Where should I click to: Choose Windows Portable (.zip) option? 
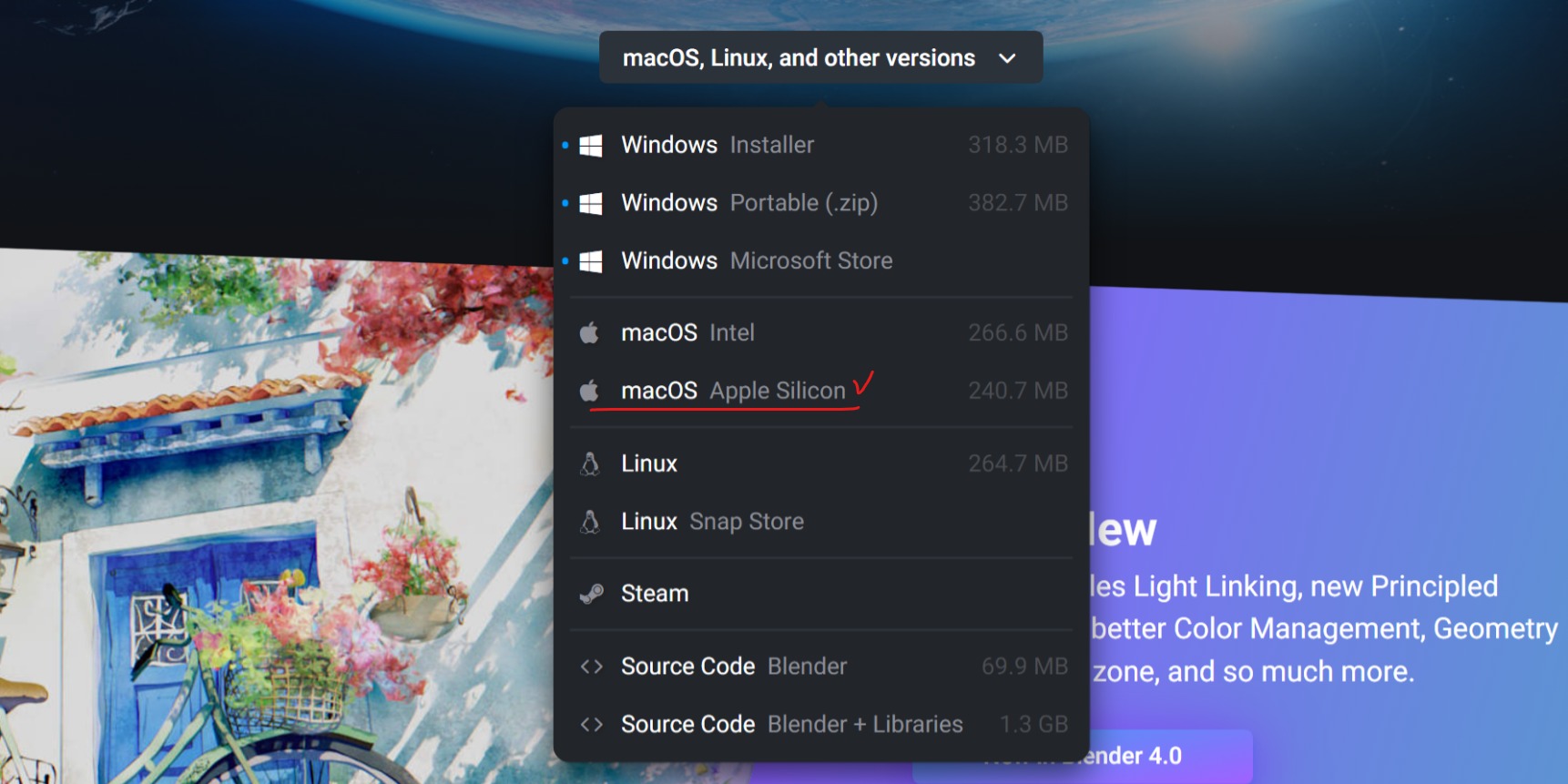[820, 202]
